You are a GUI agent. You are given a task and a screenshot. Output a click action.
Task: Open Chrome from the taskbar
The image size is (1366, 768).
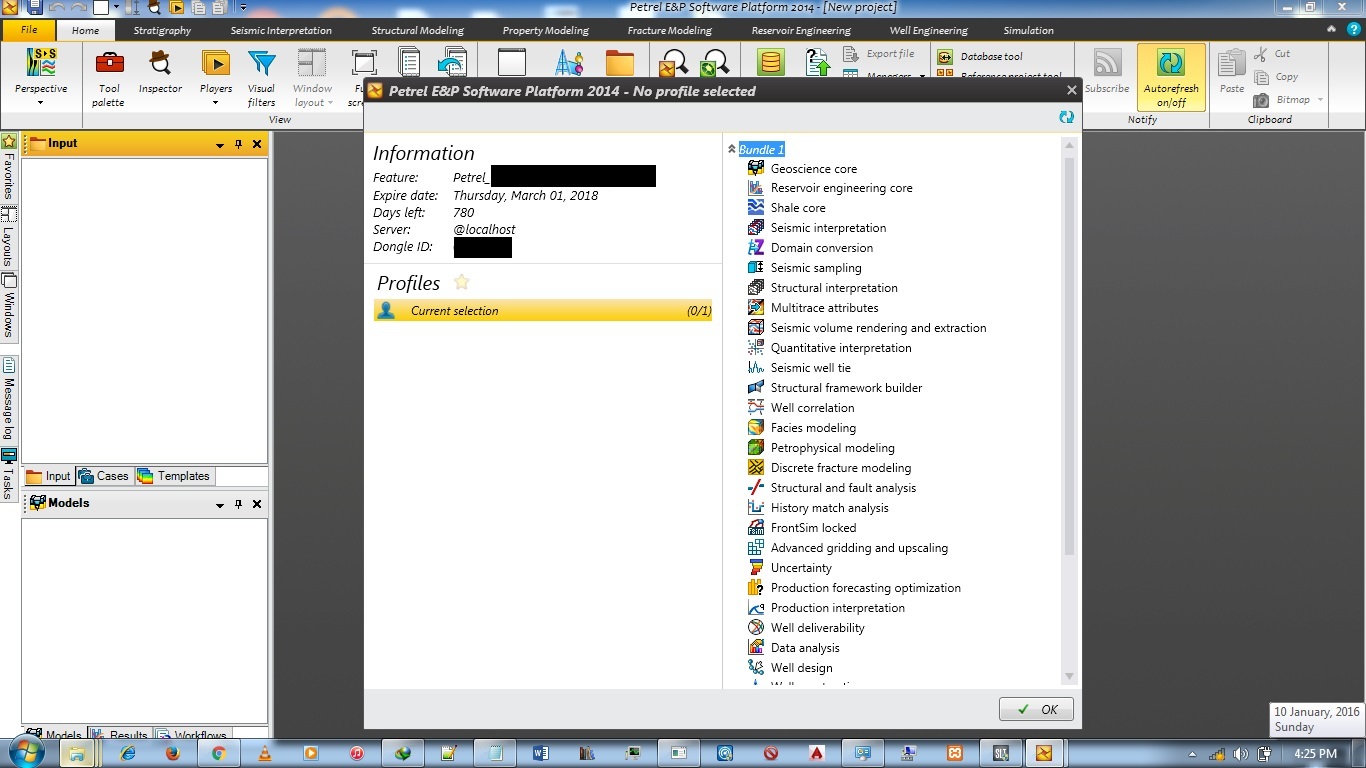pyautogui.click(x=218, y=753)
